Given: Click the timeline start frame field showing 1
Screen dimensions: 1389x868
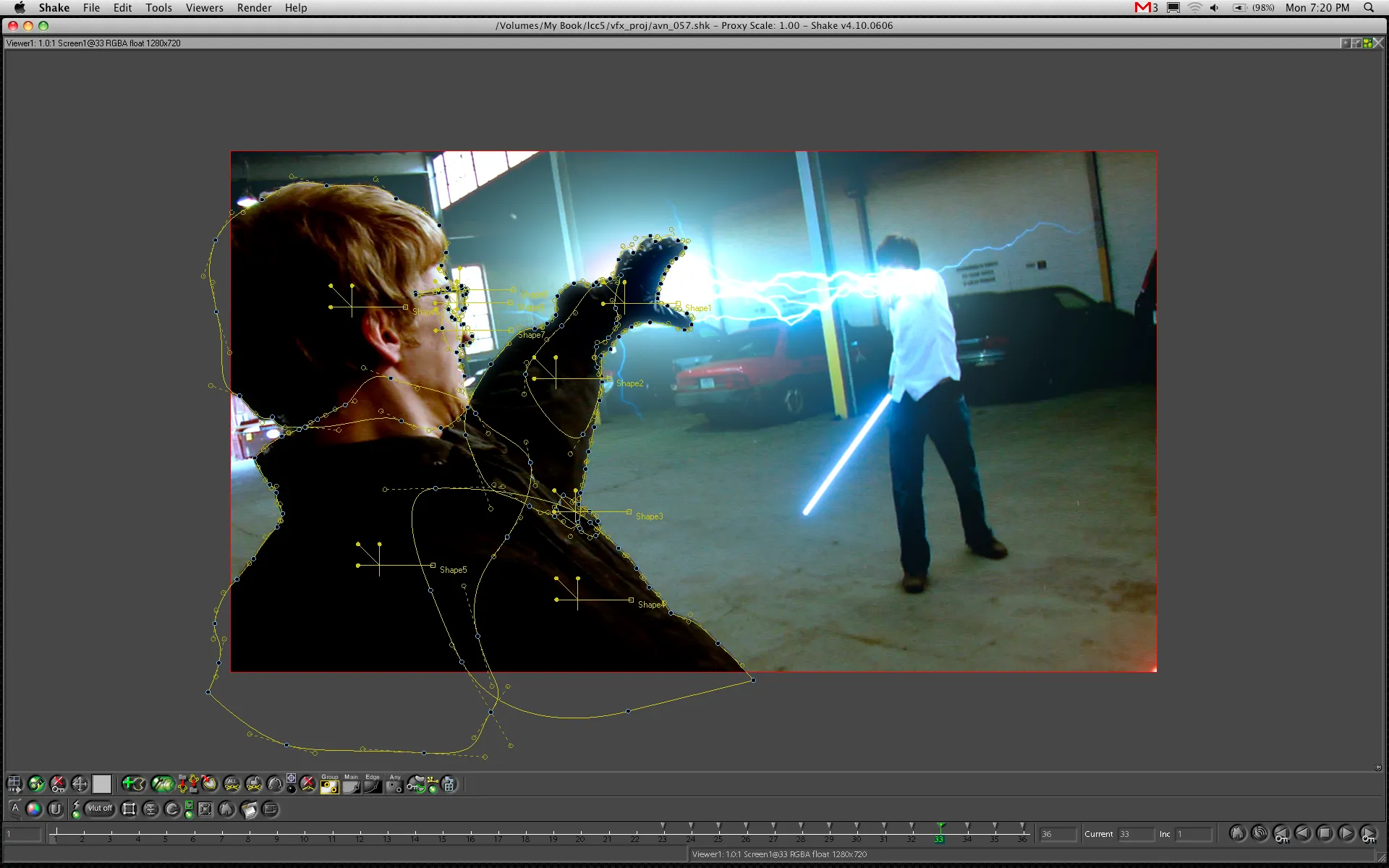Looking at the screenshot, I should pos(23,834).
